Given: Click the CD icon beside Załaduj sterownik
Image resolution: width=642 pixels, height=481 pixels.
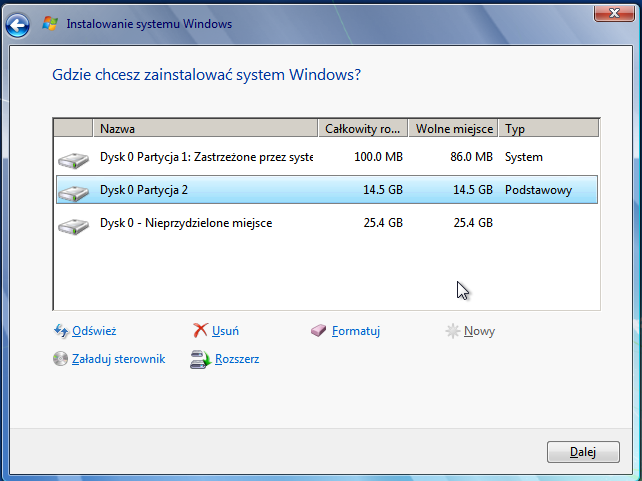Looking at the screenshot, I should click(x=60, y=359).
